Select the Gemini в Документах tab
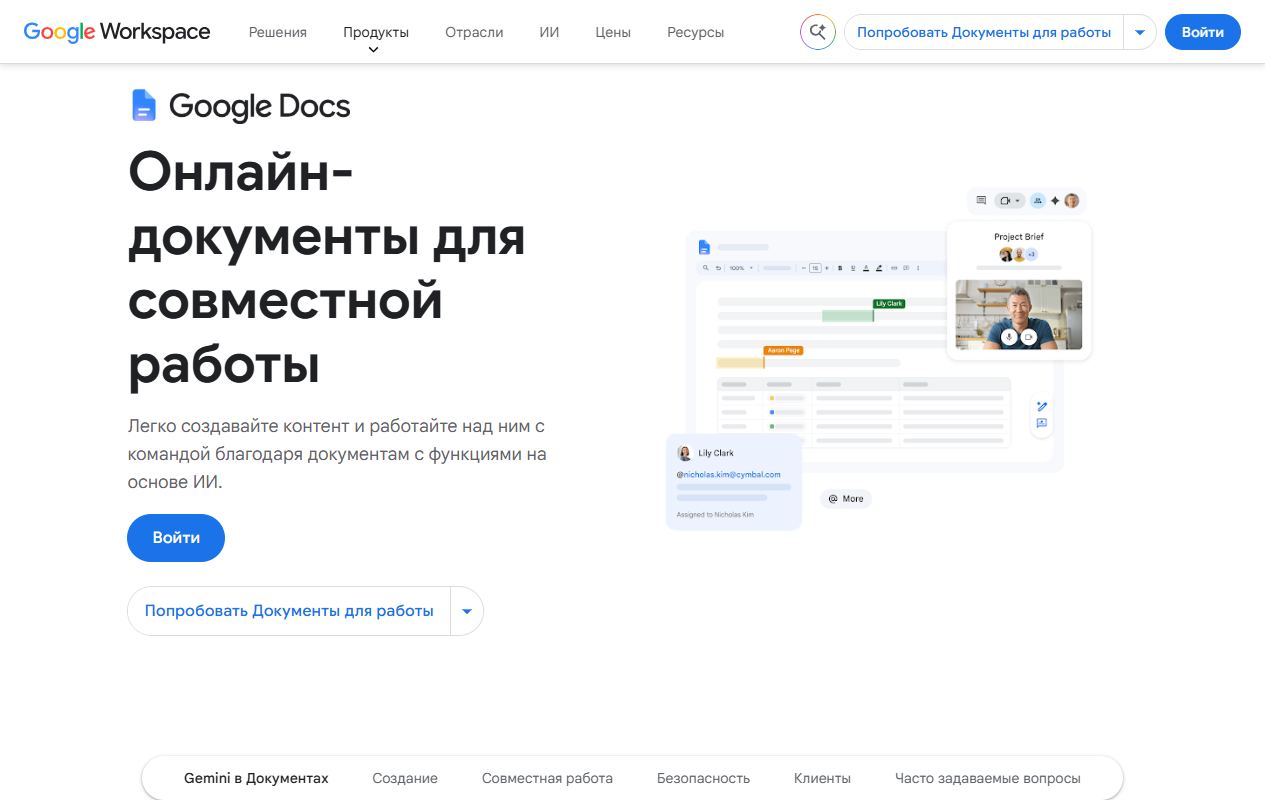 tap(256, 778)
